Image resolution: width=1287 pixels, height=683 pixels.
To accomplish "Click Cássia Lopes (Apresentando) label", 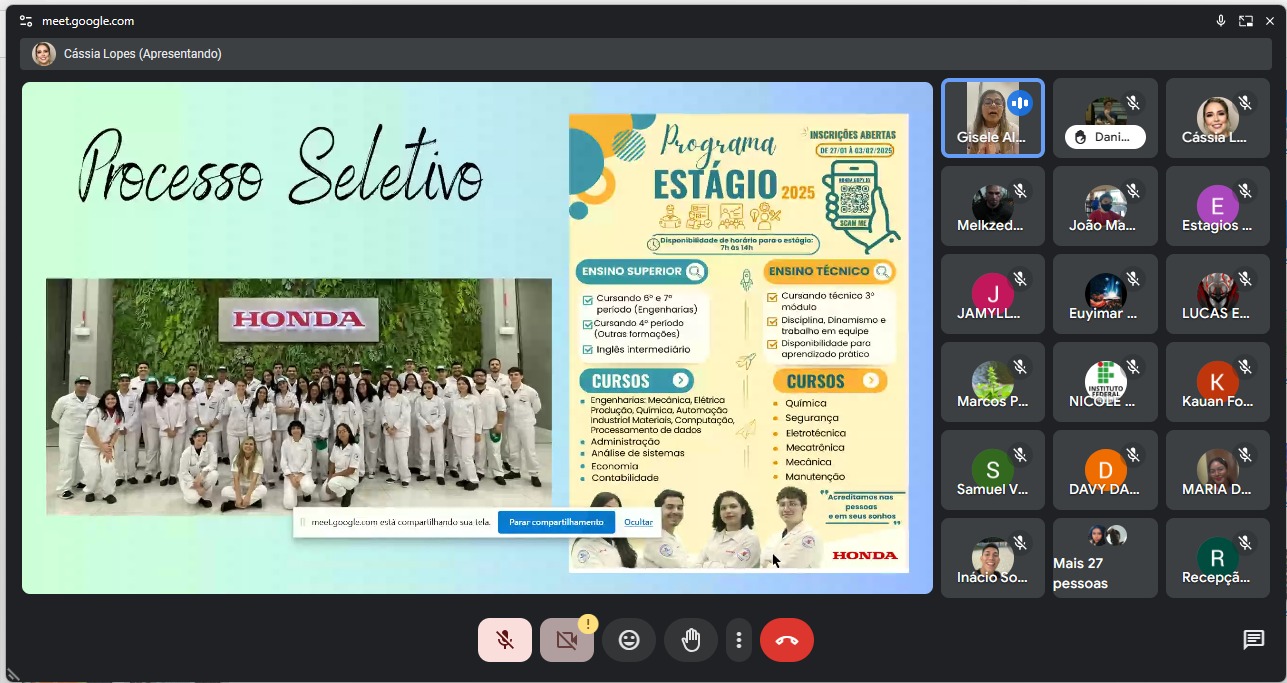I will pos(143,54).
